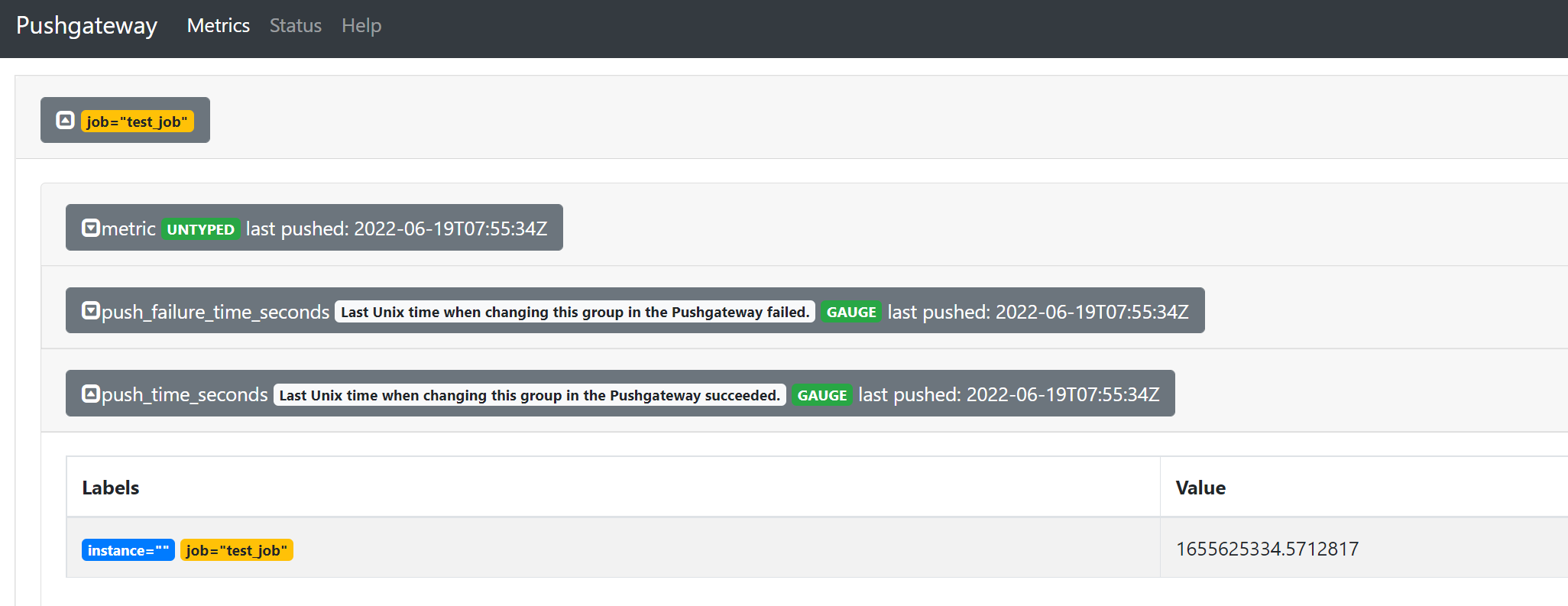Click the UNTYPED badge on metric

200,229
